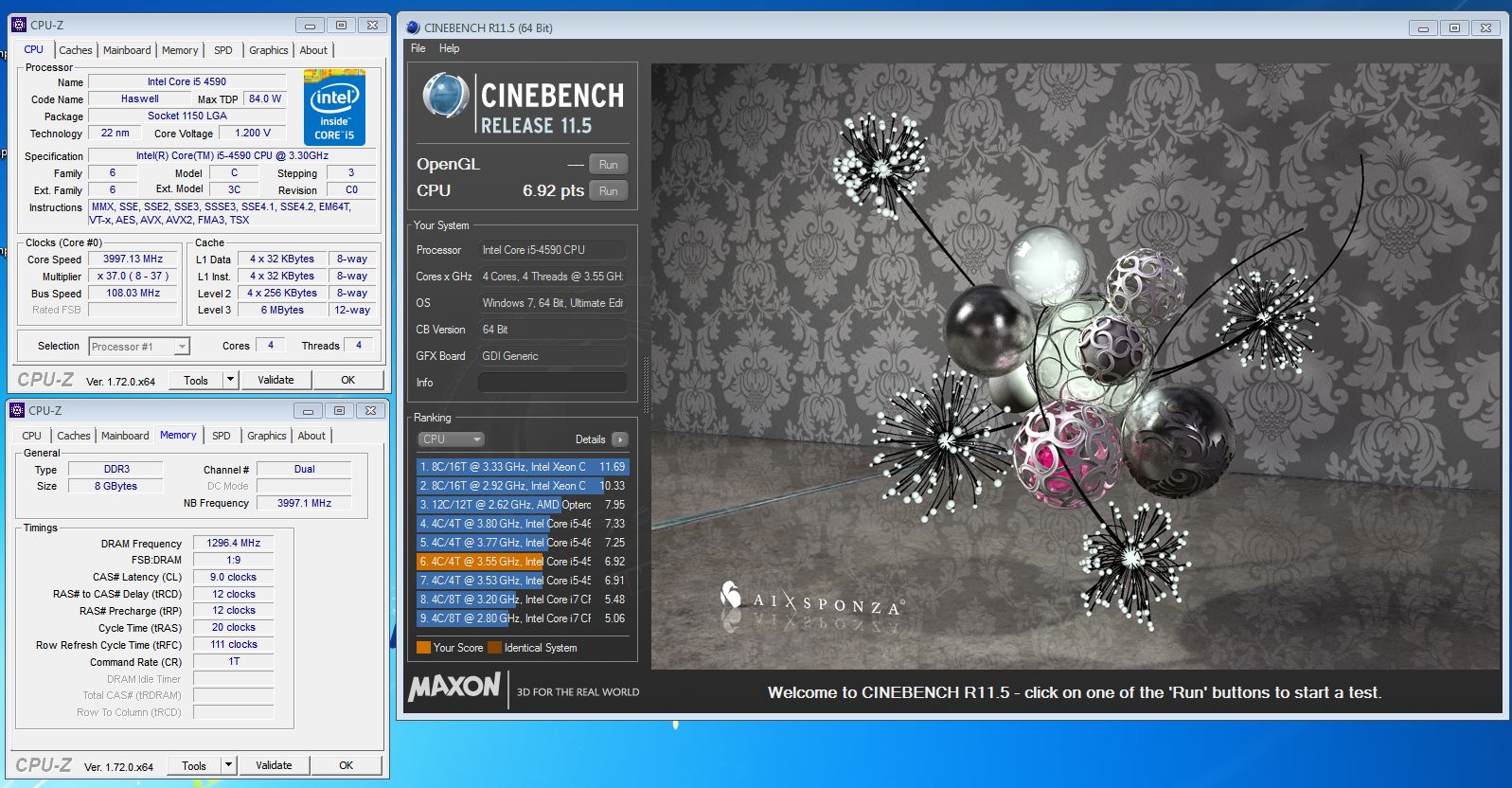1512x788 pixels.
Task: Switch to Mainboard tab in bottom CPU-Z
Action: pos(125,436)
